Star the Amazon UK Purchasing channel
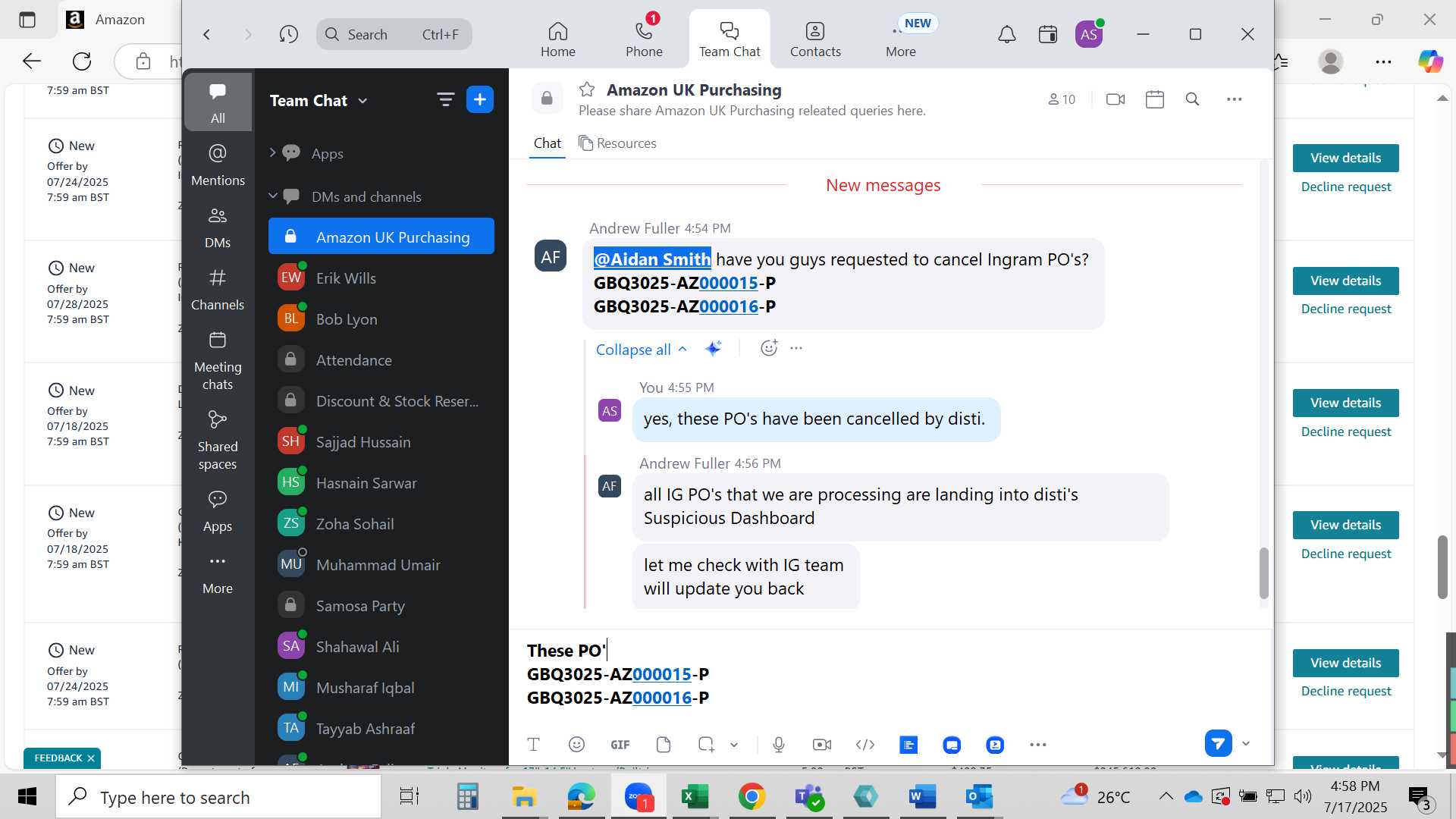Screen dimensions: 1456x819 point(586,89)
